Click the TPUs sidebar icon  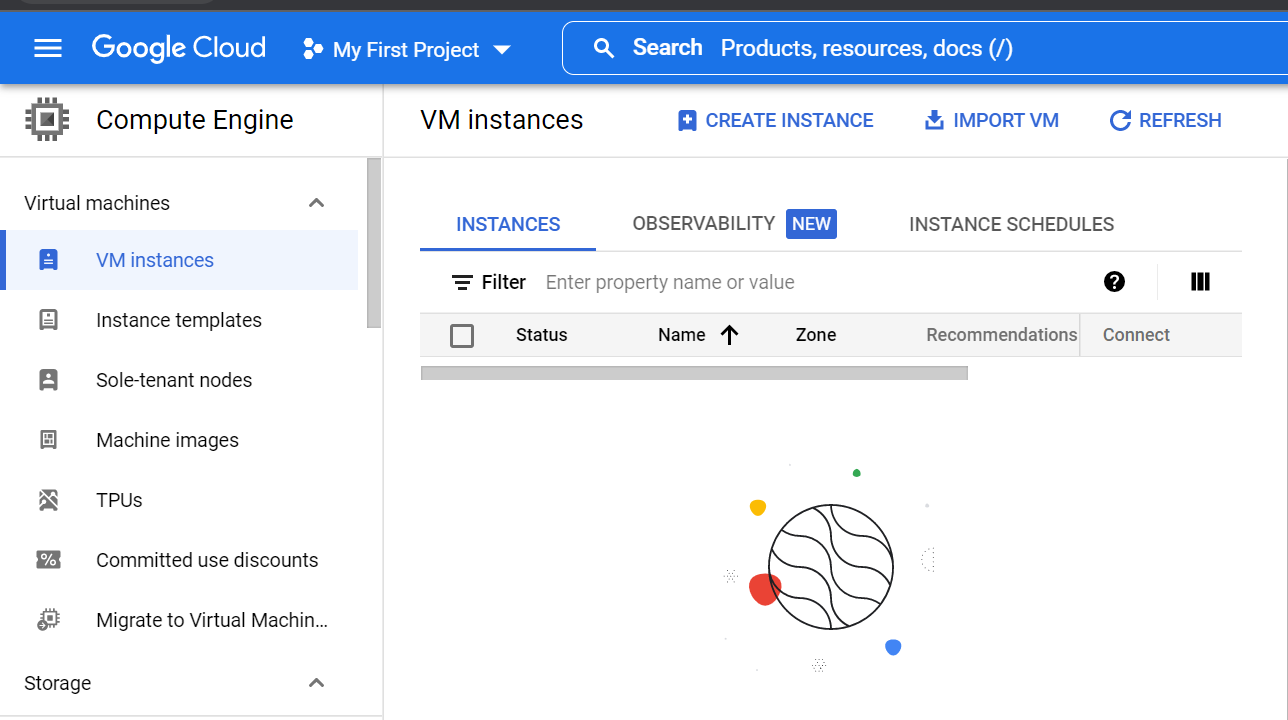pyautogui.click(x=48, y=500)
